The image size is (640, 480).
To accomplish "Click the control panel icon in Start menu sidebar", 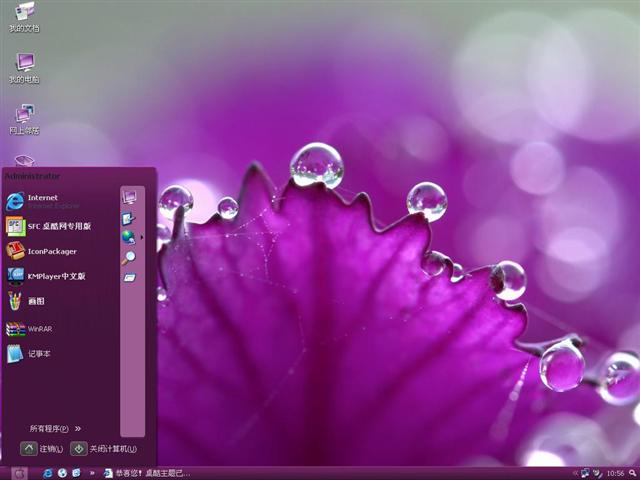I will tap(129, 219).
